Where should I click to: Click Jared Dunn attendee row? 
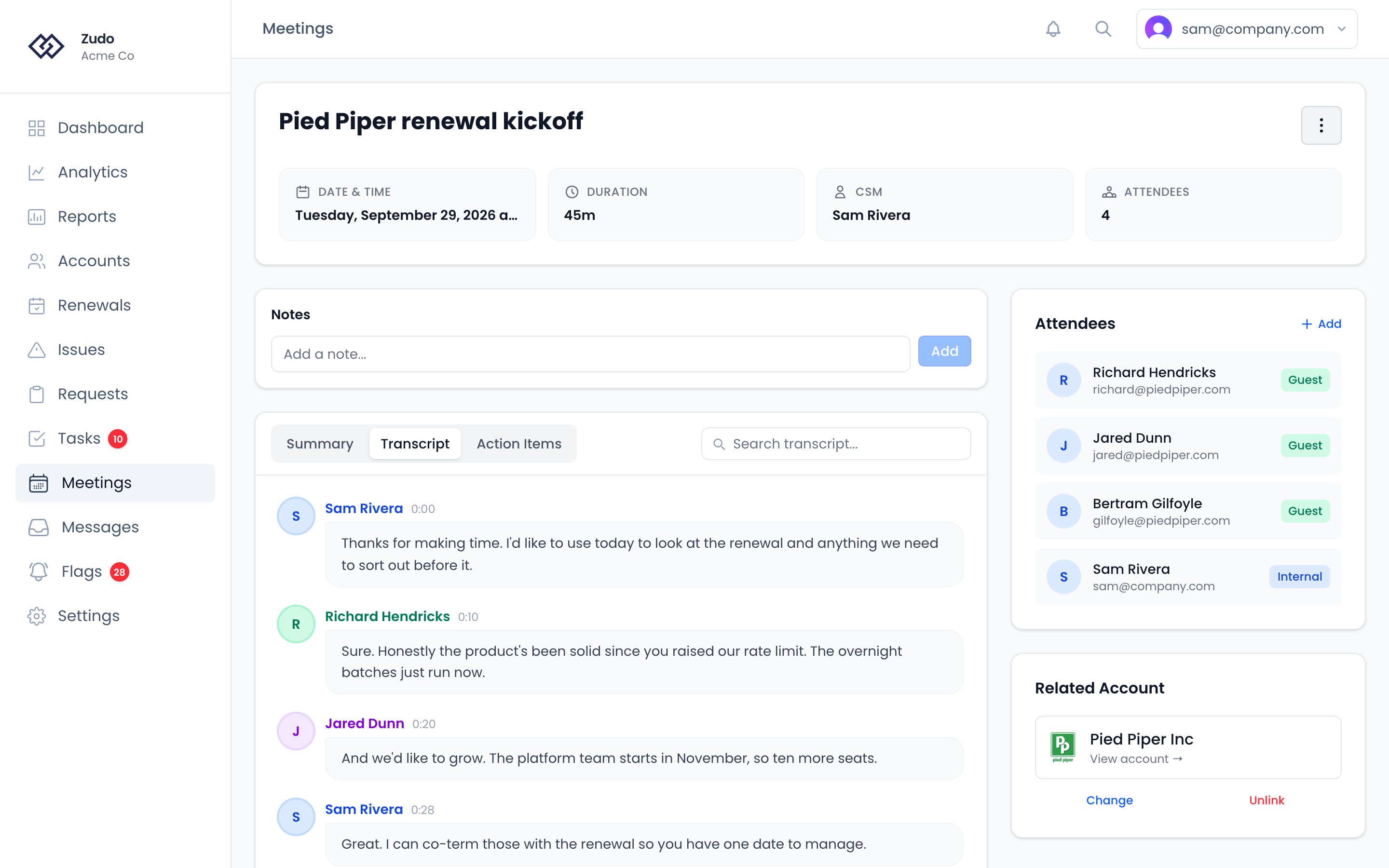(x=1187, y=446)
